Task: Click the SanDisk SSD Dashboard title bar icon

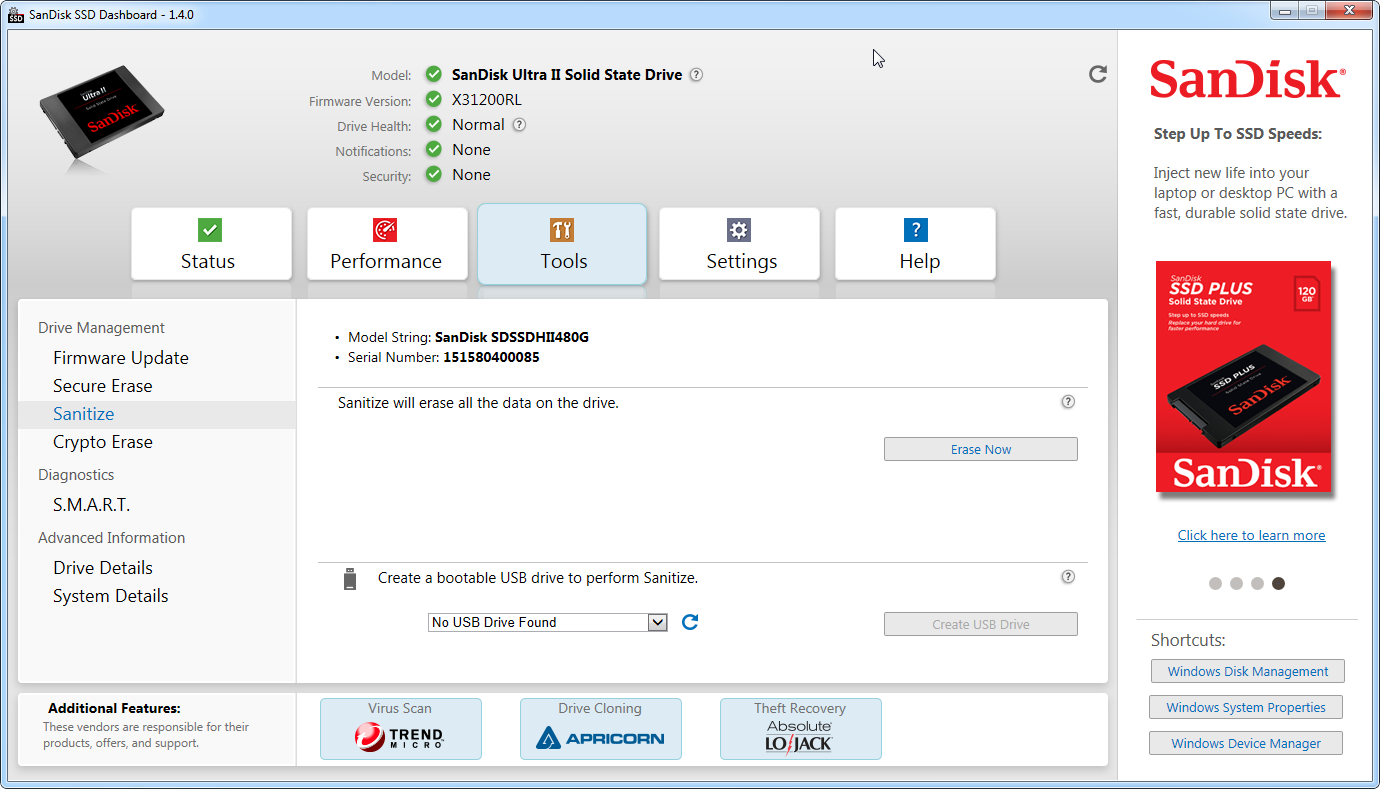Action: 16,15
